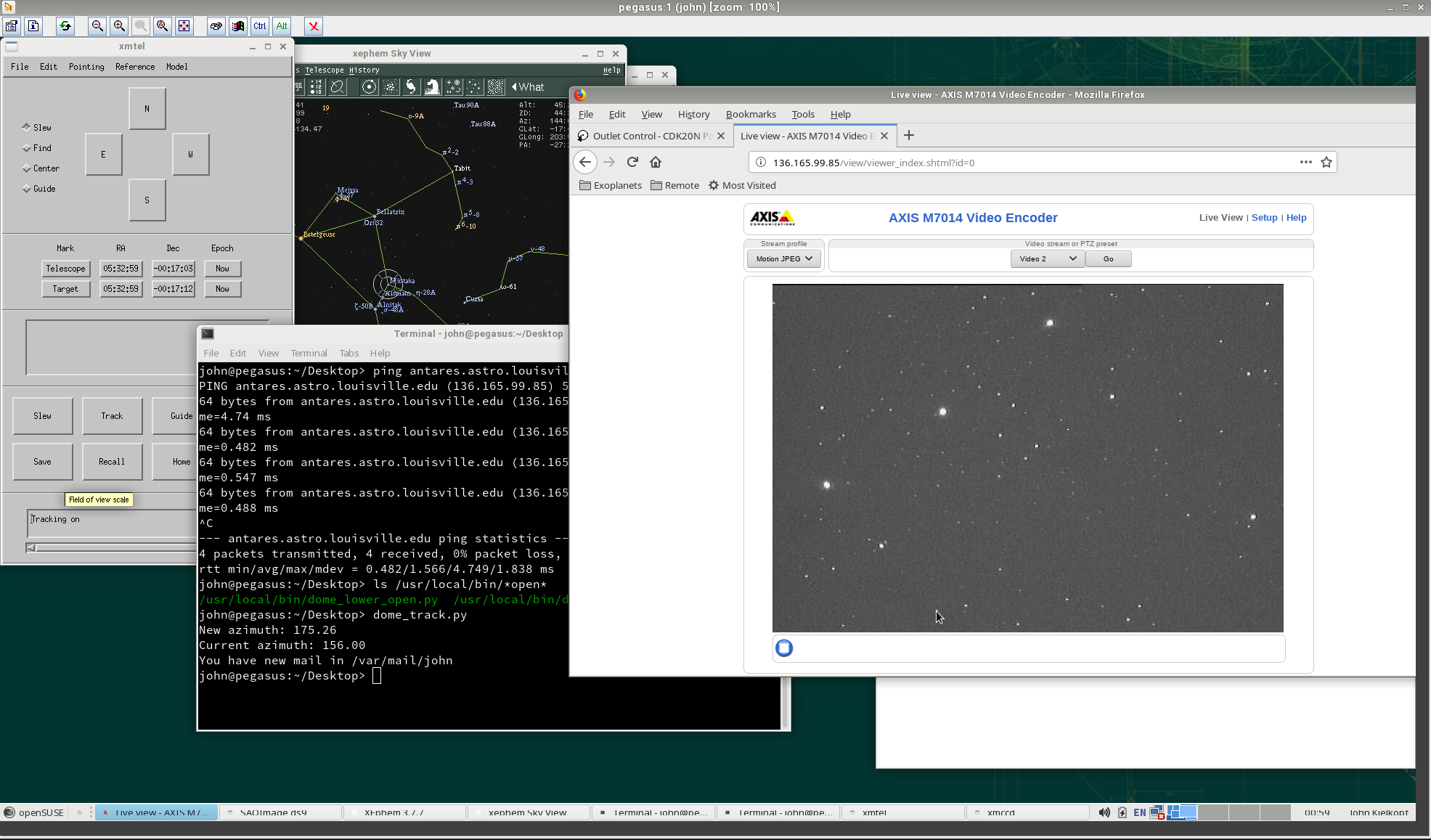Open the VNC connection info icon
This screenshot has width=1431, height=840.
click(x=33, y=26)
